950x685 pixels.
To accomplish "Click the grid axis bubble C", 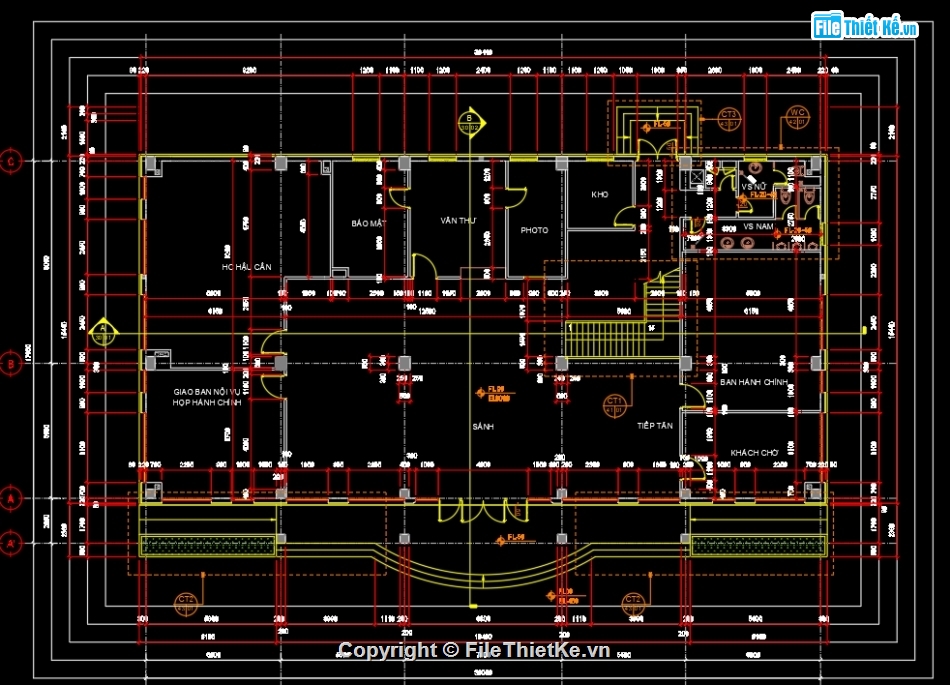I will coord(11,161).
